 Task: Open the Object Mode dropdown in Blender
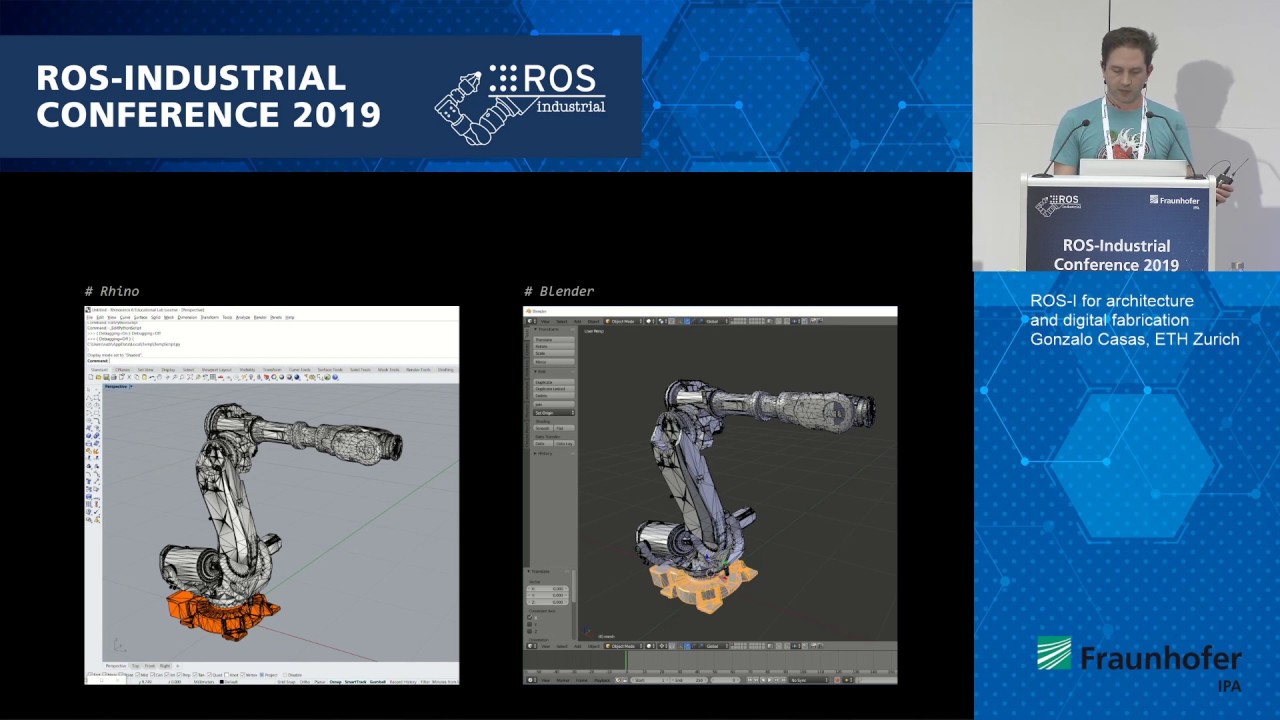tap(623, 321)
